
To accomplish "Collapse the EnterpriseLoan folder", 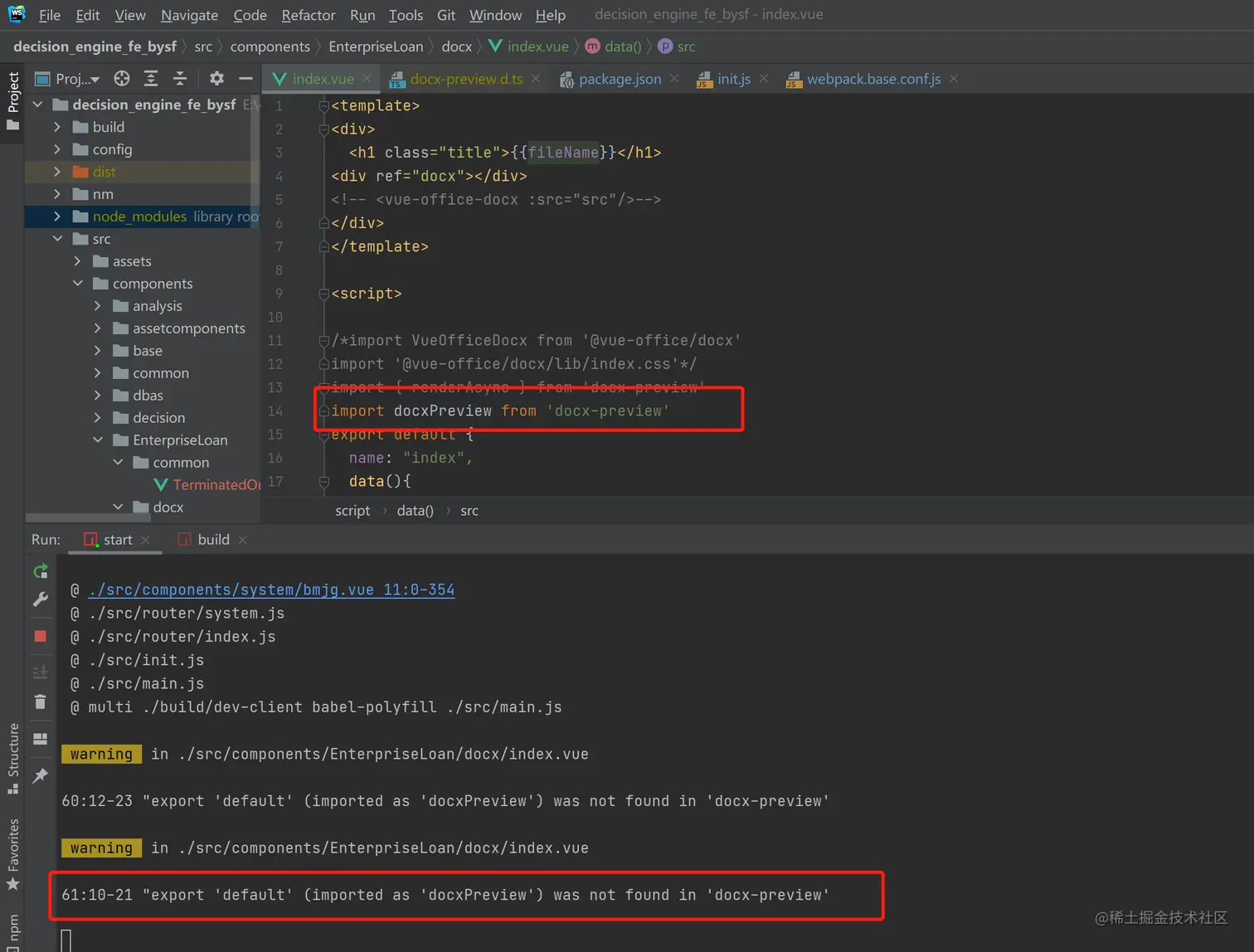I will 97,440.
